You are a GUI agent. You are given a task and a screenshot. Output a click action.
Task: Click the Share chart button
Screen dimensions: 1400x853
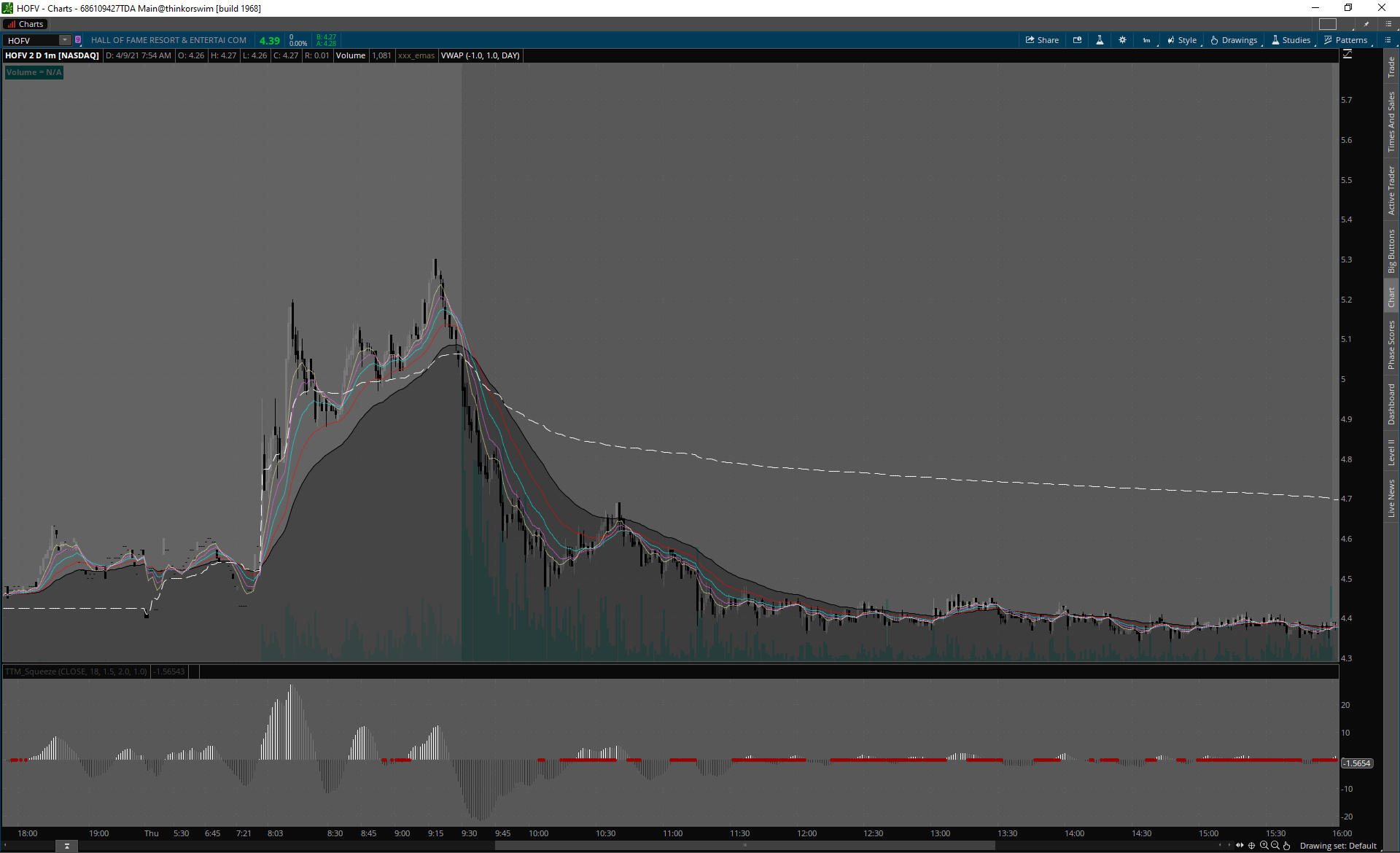coord(1042,40)
